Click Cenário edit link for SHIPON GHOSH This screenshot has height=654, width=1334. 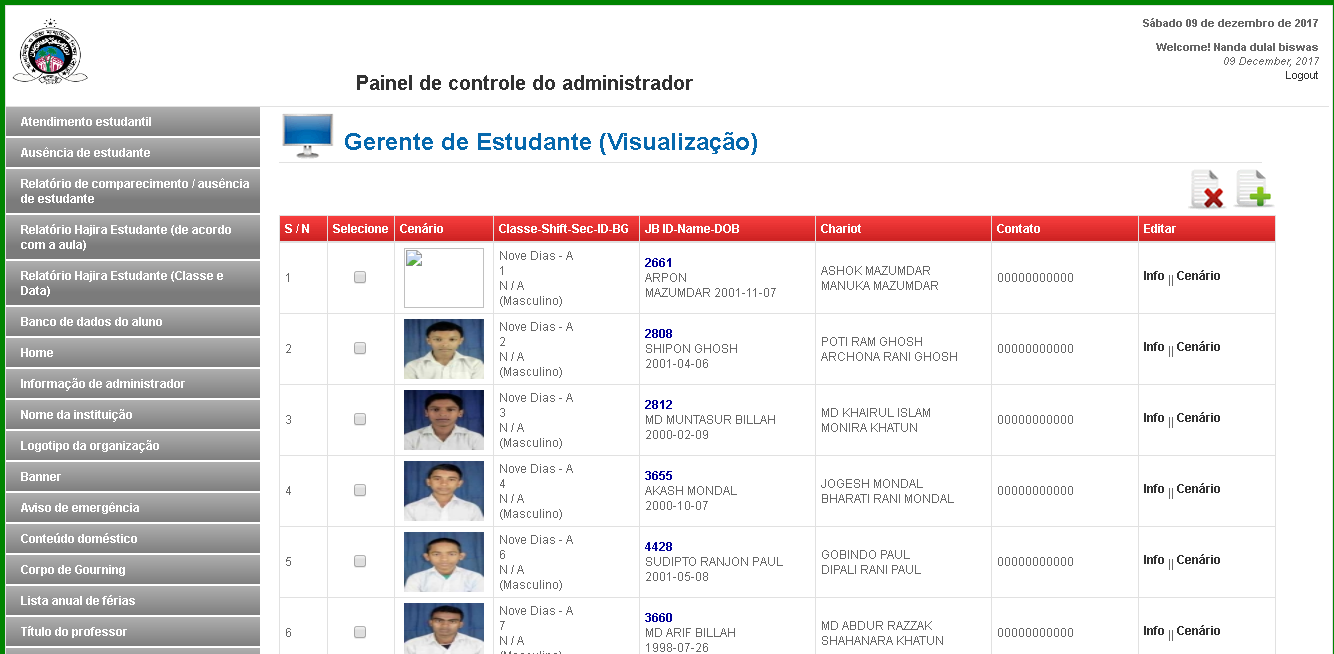click(x=1198, y=347)
